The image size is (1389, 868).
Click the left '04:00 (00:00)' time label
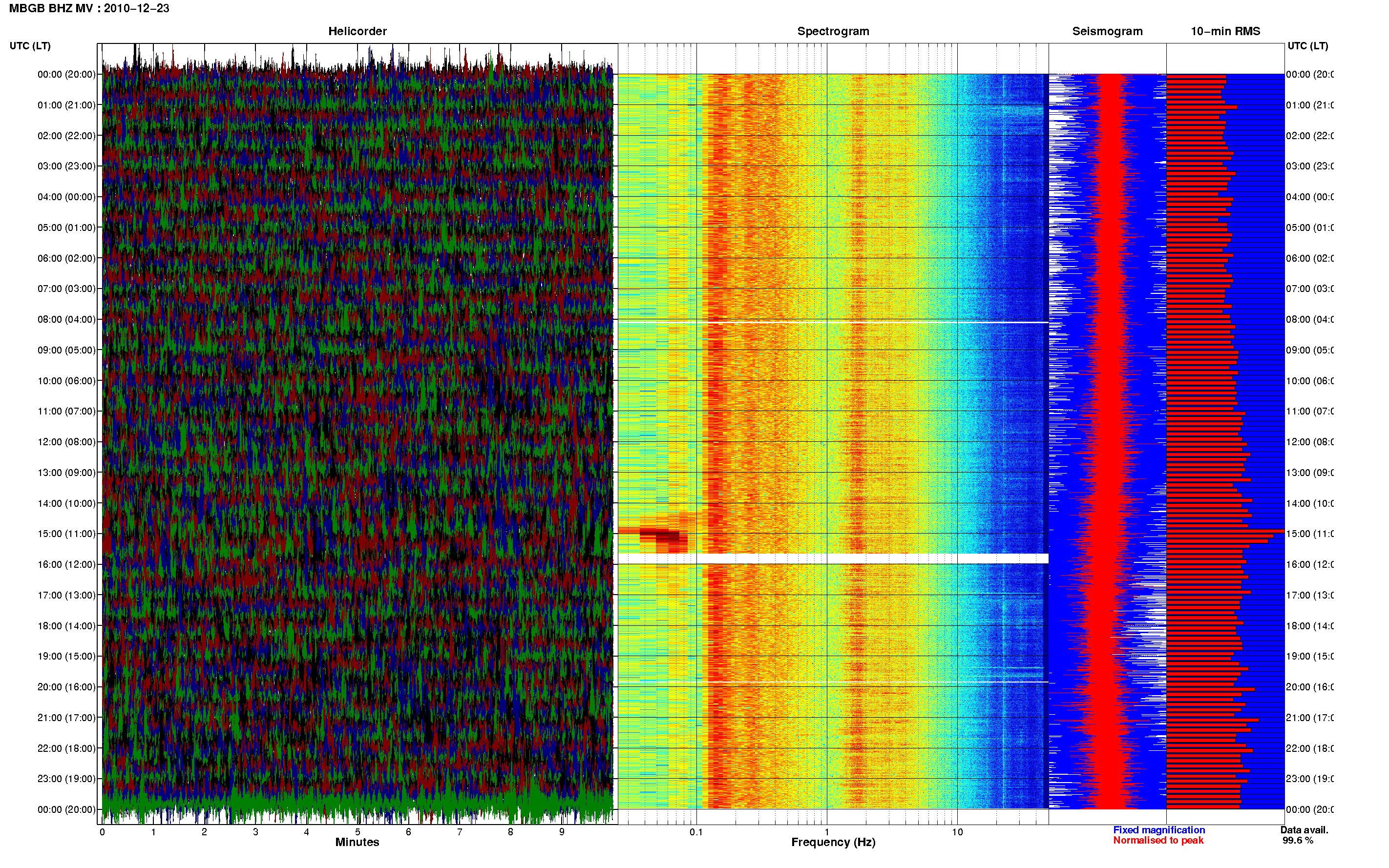[66, 197]
